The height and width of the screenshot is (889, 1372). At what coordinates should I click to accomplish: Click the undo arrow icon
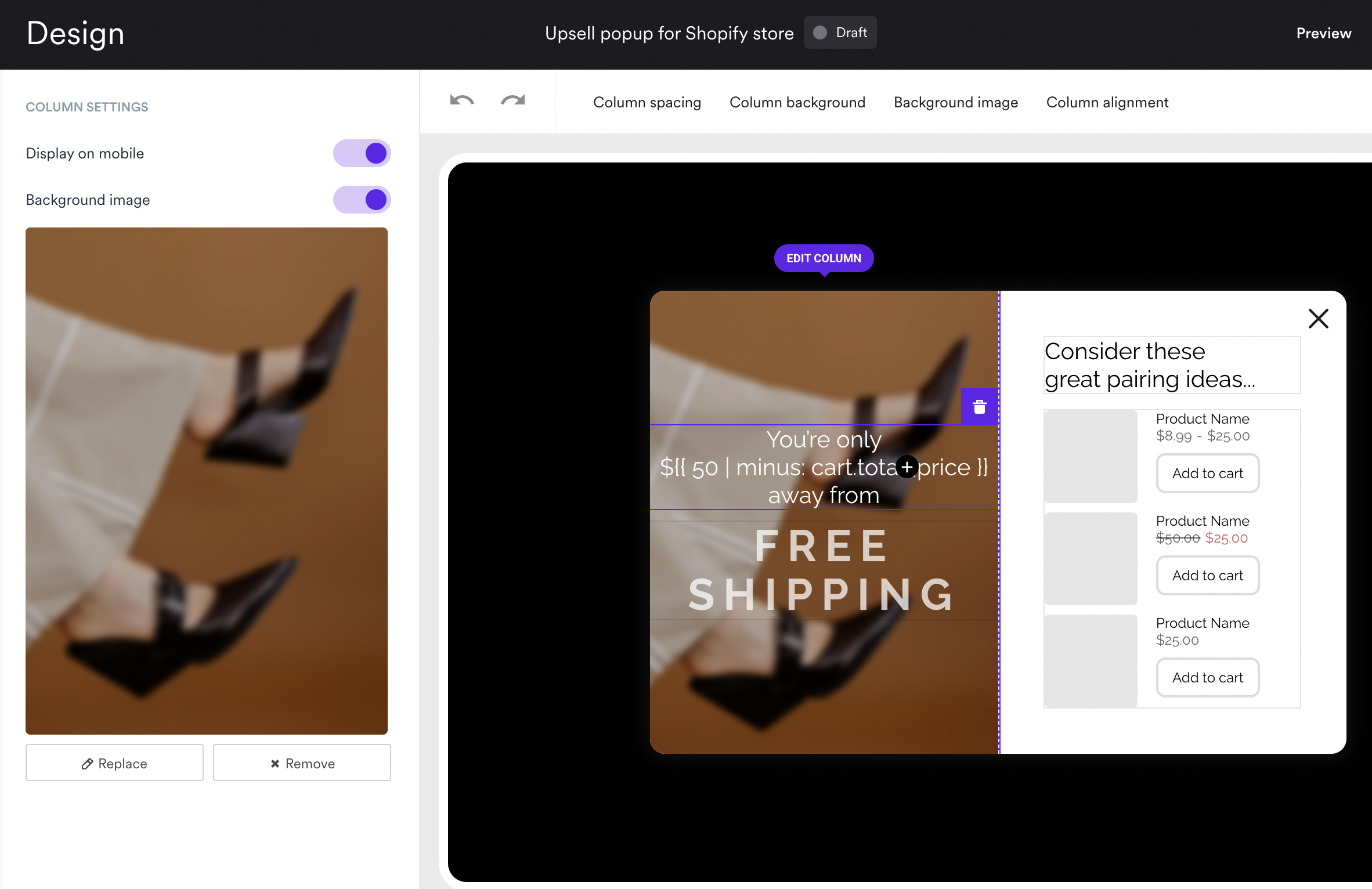462,101
